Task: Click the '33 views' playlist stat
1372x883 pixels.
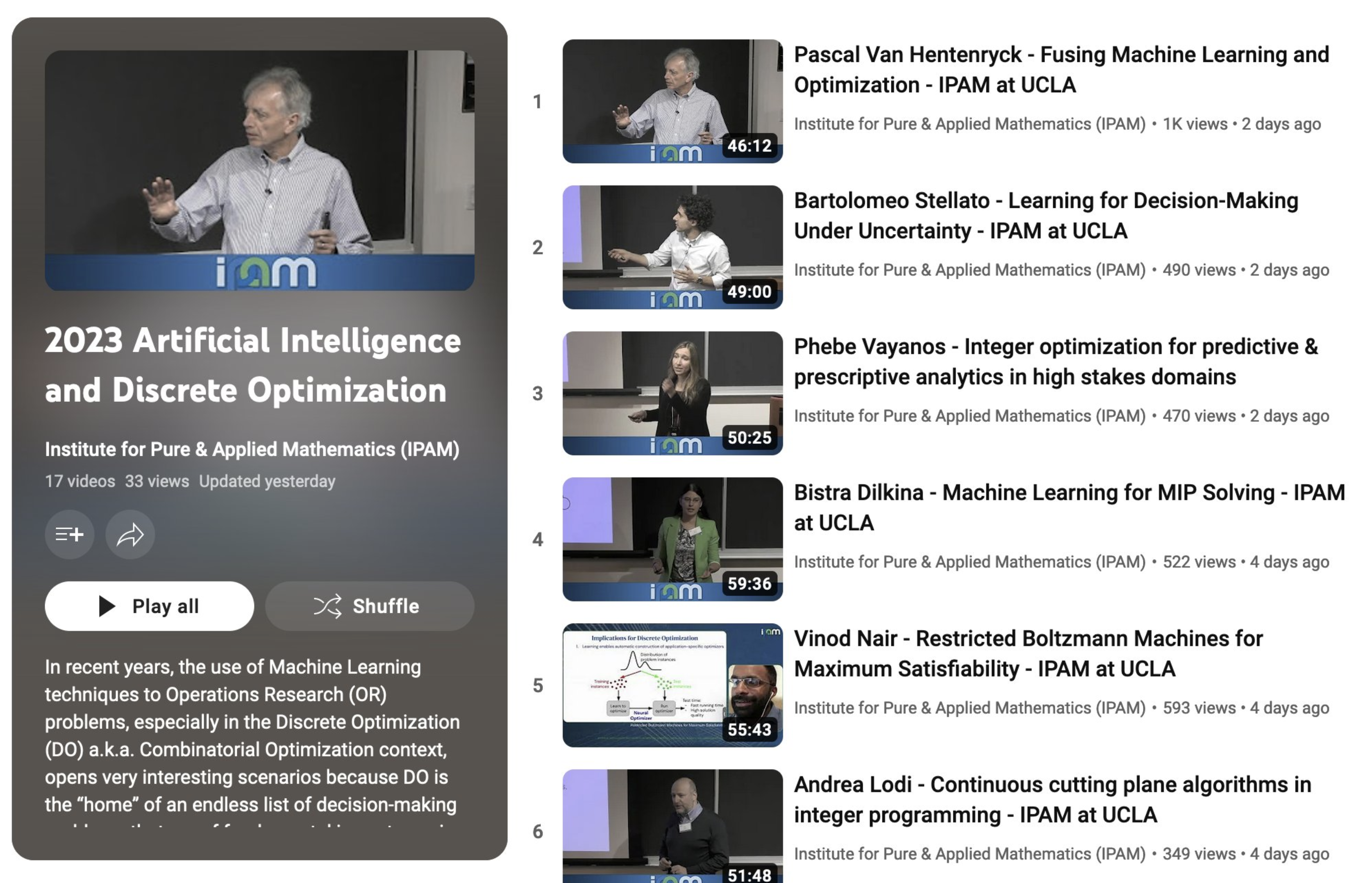Action: click(157, 481)
